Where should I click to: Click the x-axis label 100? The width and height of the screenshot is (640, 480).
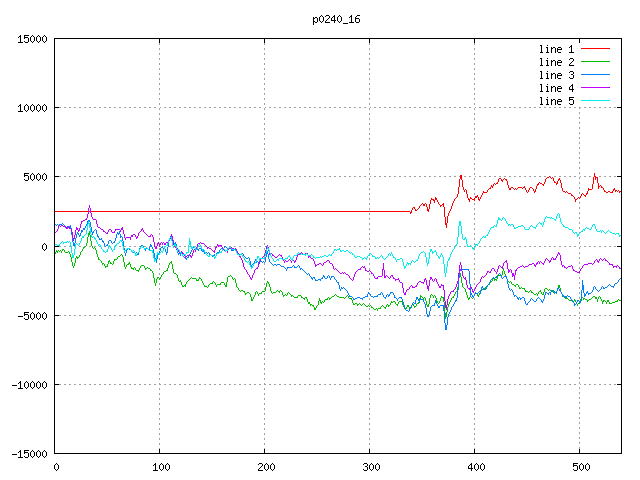tap(161, 467)
